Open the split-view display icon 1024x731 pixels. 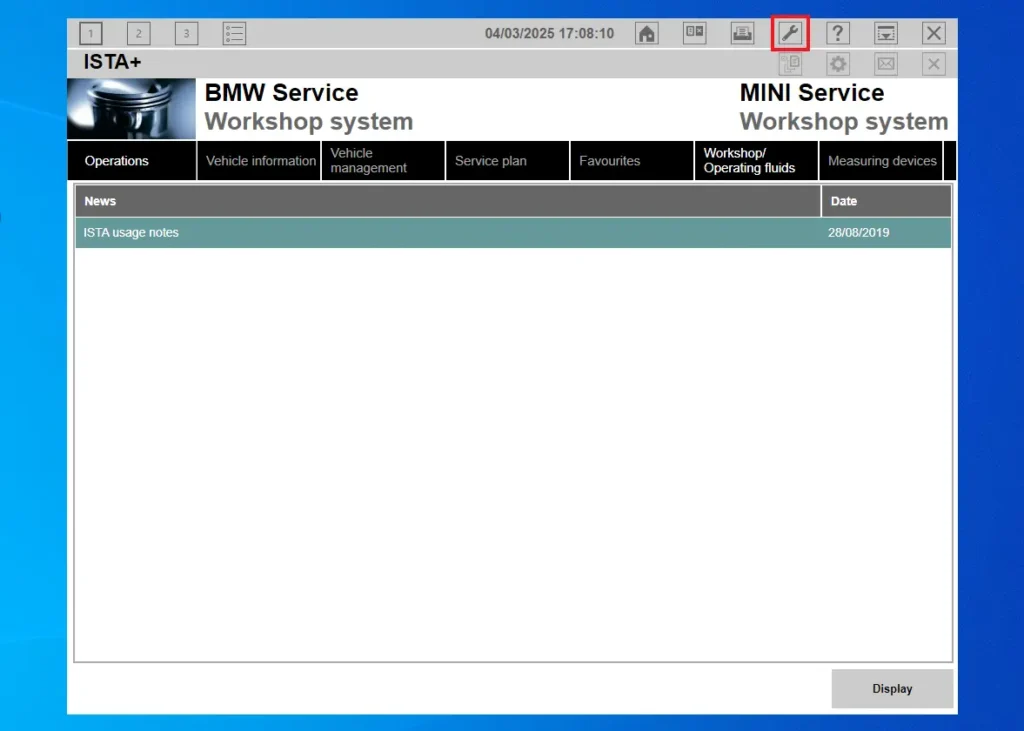coord(694,33)
